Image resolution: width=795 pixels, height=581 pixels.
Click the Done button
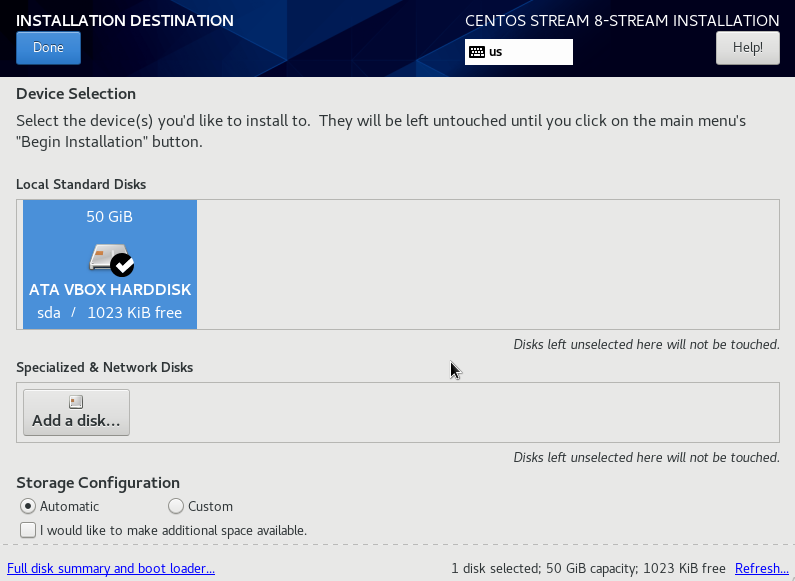(x=48, y=48)
